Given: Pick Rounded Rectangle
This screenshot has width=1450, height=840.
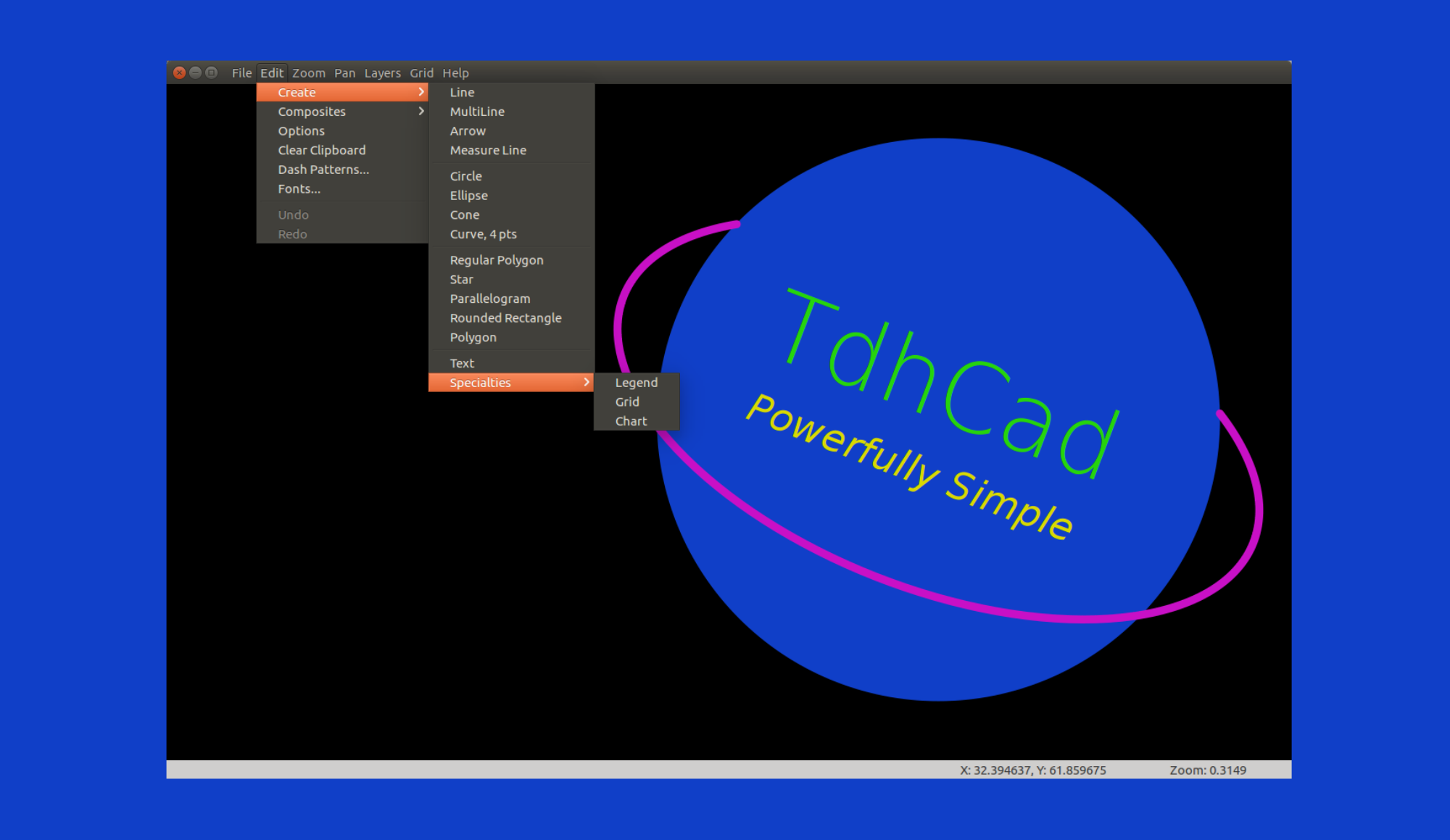Looking at the screenshot, I should click(x=512, y=318).
